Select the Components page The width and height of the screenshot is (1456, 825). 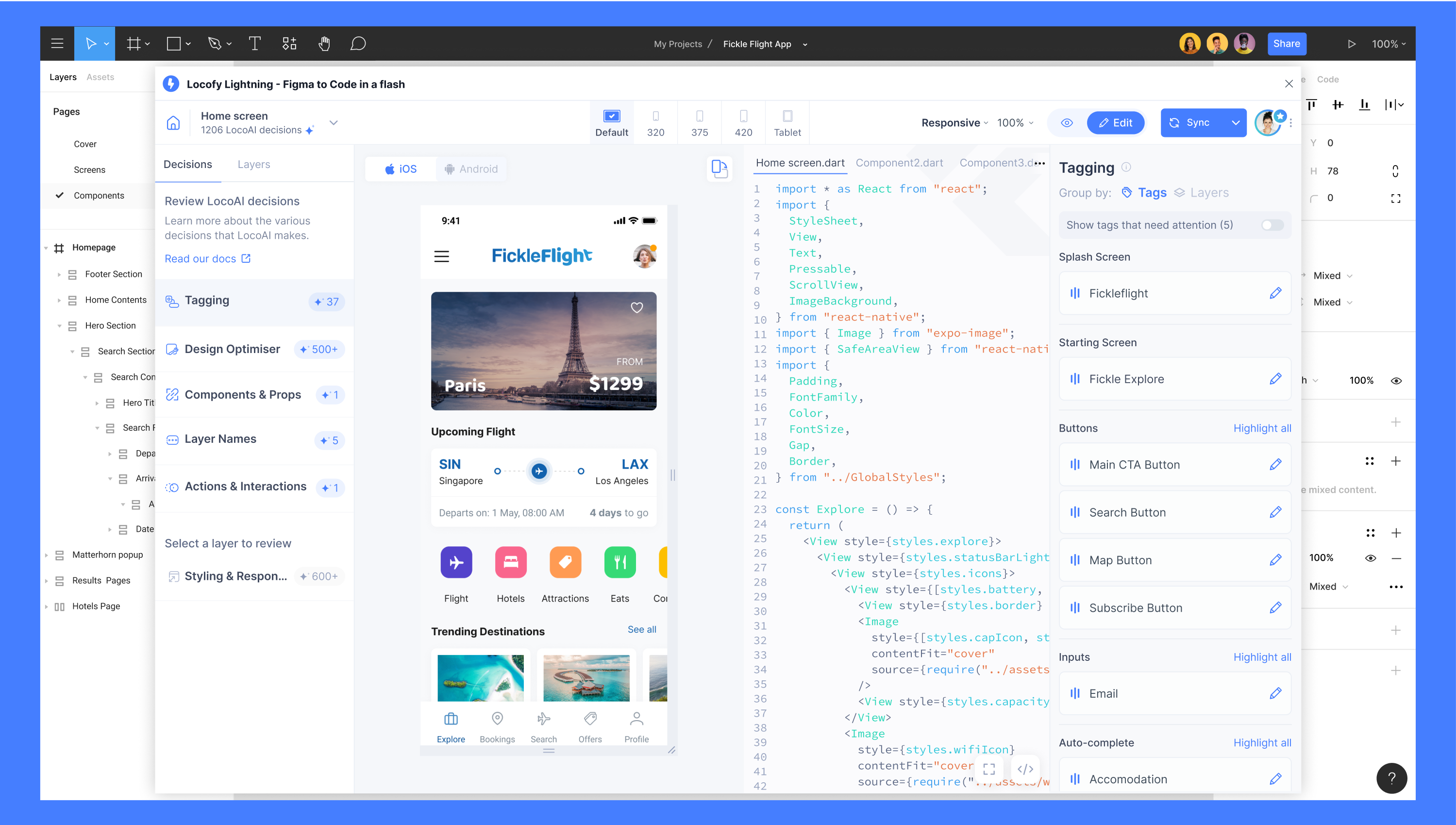pos(99,196)
